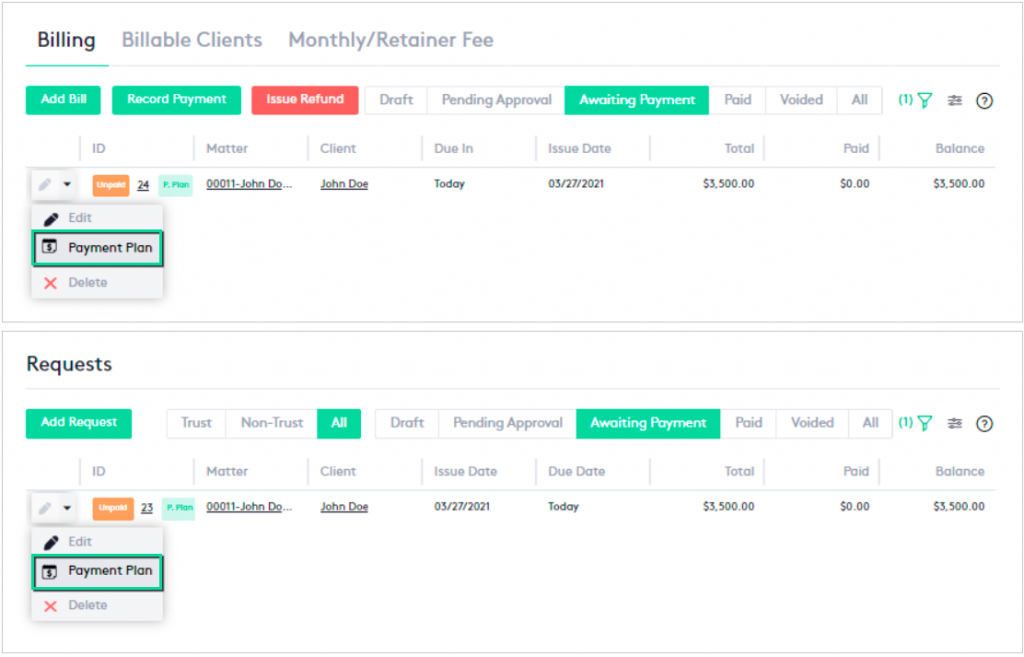Open the Monthly/Retainer Fee tab
Viewport: 1024px width, 657px height.
click(x=390, y=41)
